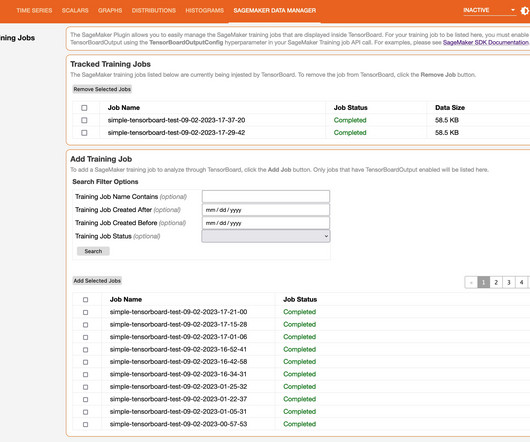Check the box for job 09-02-2023-01-25-32
The height and width of the screenshot is (442, 530).
tap(86, 387)
